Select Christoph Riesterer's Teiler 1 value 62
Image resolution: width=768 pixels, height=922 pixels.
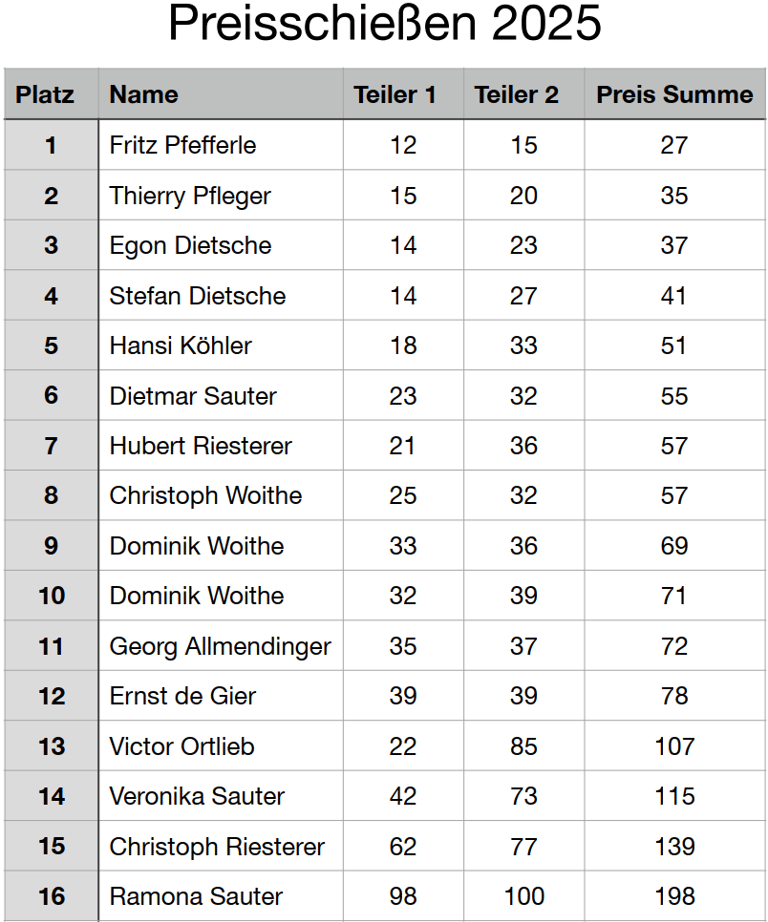click(403, 846)
